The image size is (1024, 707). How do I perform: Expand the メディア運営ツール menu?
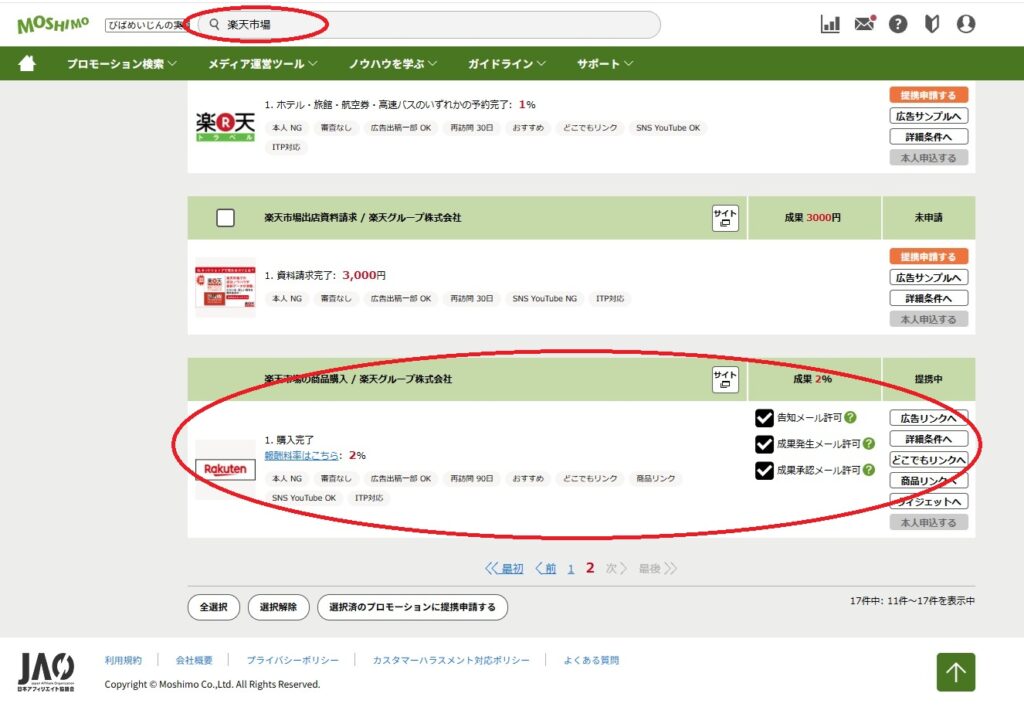coord(263,63)
